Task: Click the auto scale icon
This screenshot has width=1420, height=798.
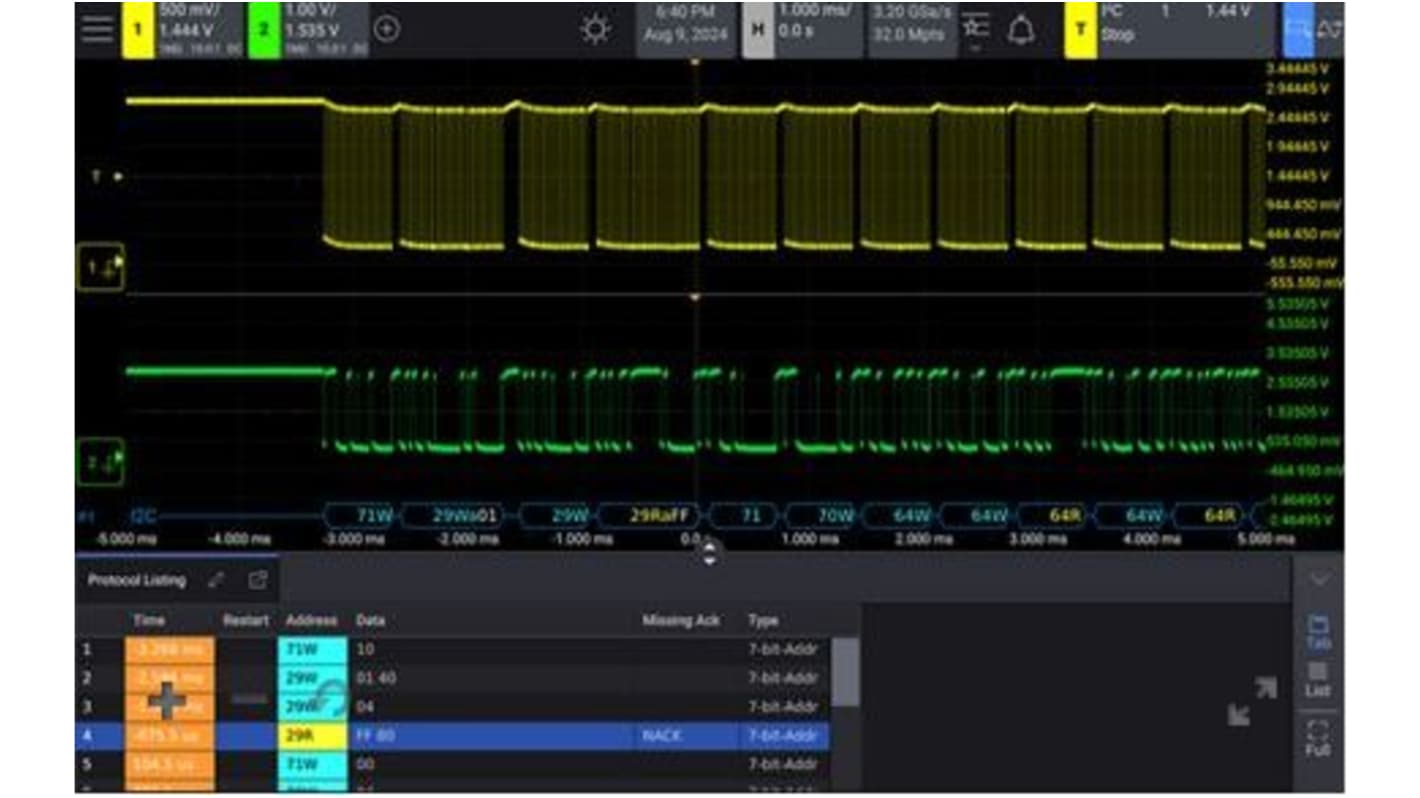Action: 1331,30
